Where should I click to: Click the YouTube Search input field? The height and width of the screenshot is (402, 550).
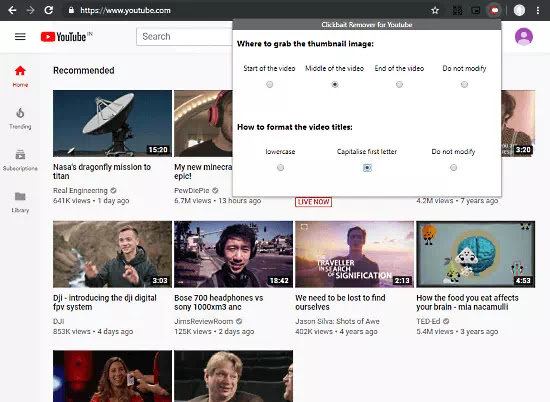pyautogui.click(x=184, y=36)
